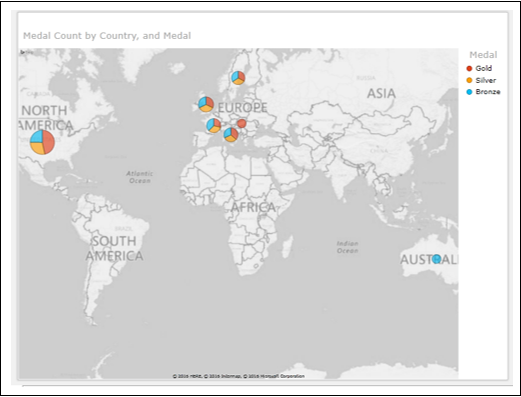Select the Bronze legend label
The width and height of the screenshot is (521, 397).
[x=488, y=92]
